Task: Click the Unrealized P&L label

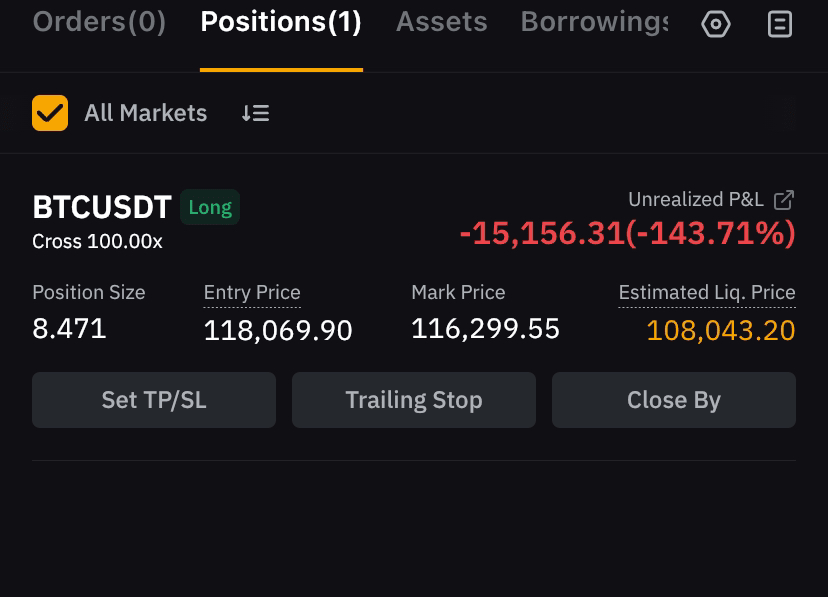Action: 695,200
